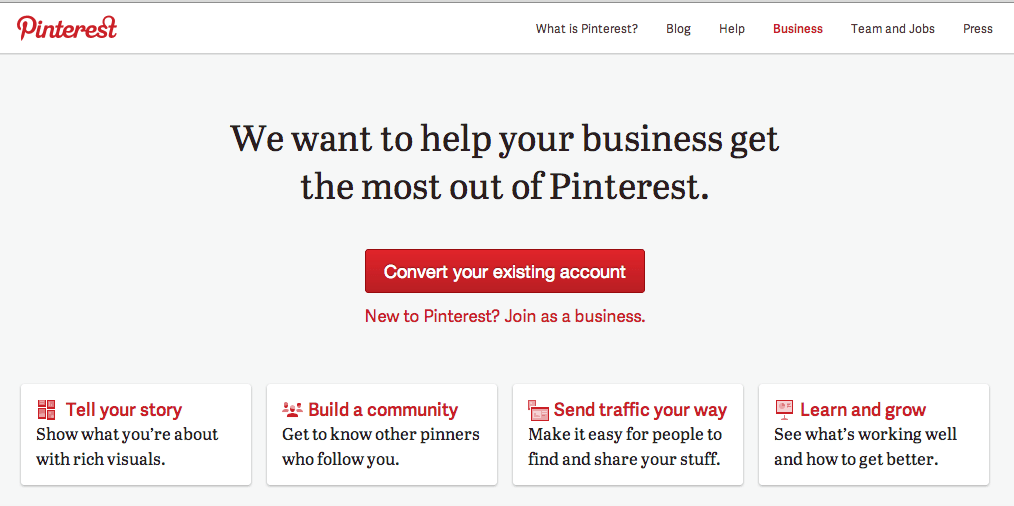
Task: Click New to Pinterest? Join as a business
Action: click(x=505, y=316)
